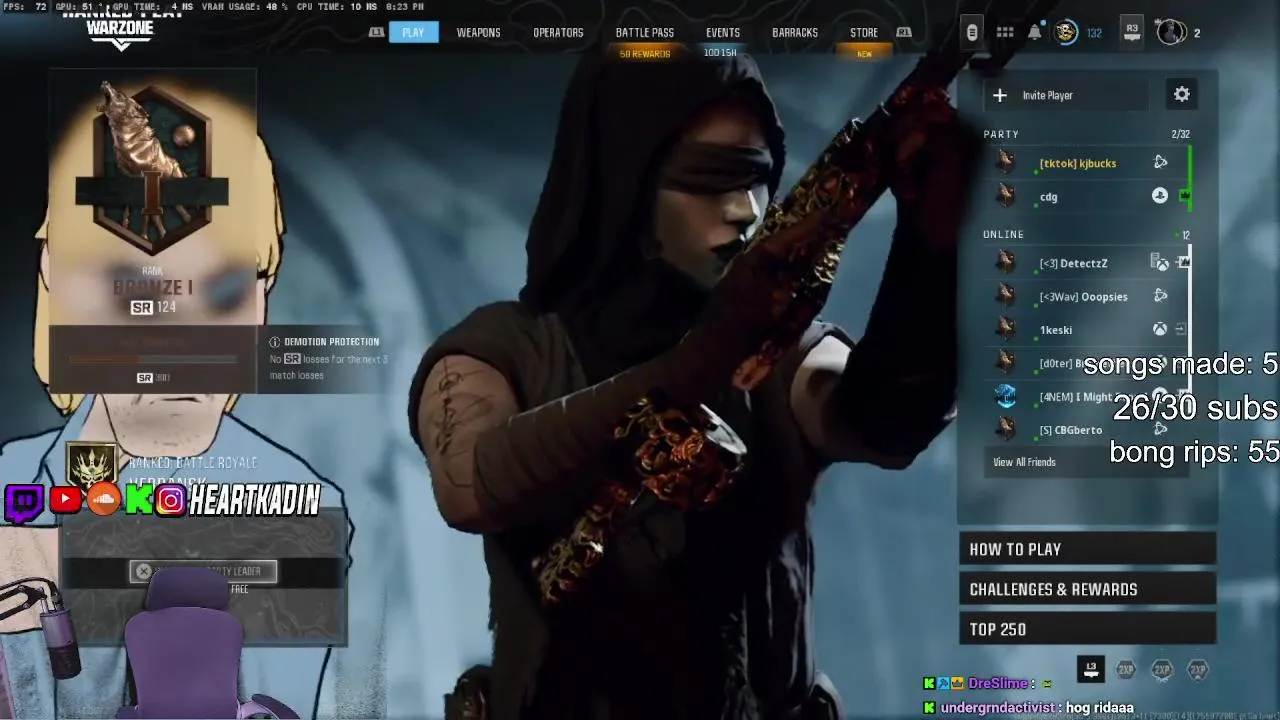
Task: Open the PLAY tab
Action: click(x=413, y=32)
